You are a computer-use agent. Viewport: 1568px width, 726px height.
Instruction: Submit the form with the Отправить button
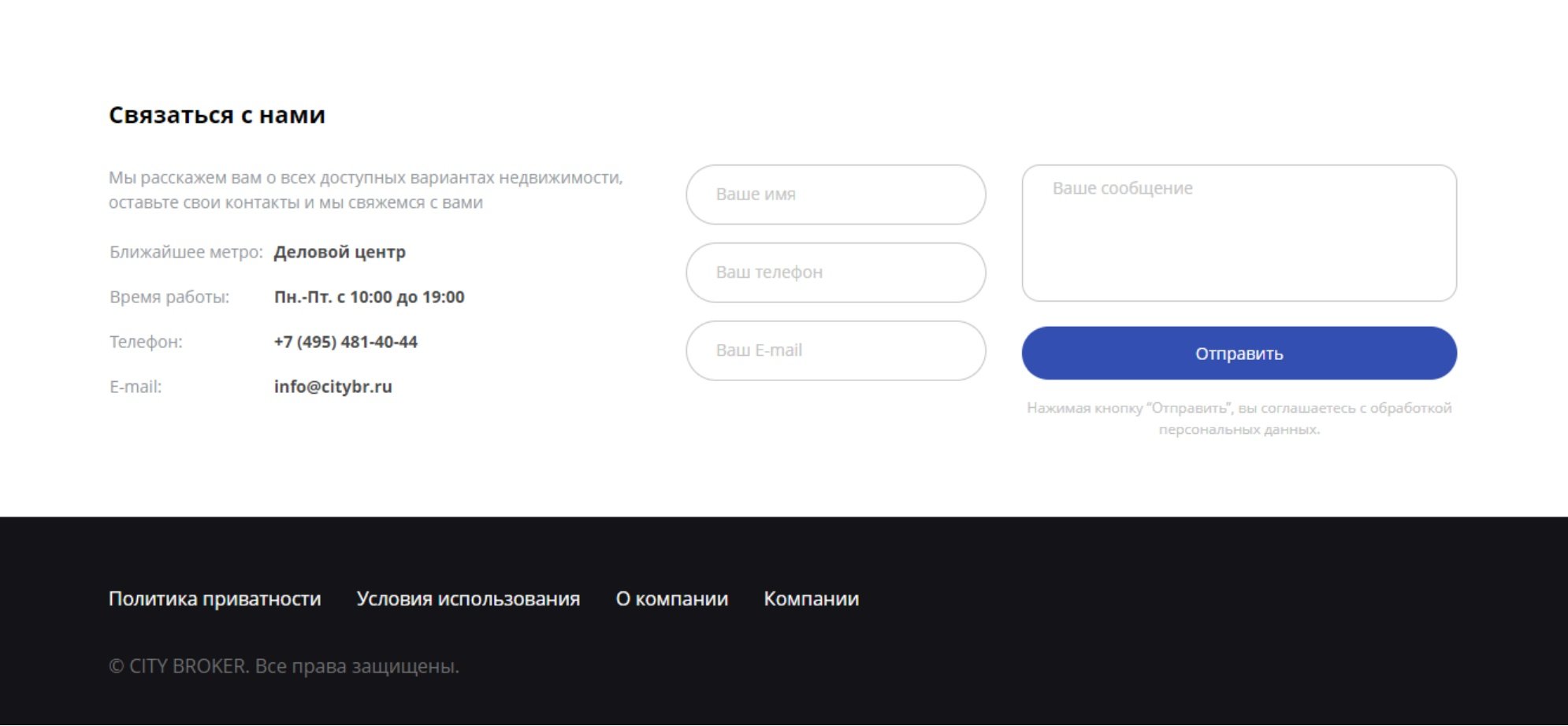tap(1239, 354)
